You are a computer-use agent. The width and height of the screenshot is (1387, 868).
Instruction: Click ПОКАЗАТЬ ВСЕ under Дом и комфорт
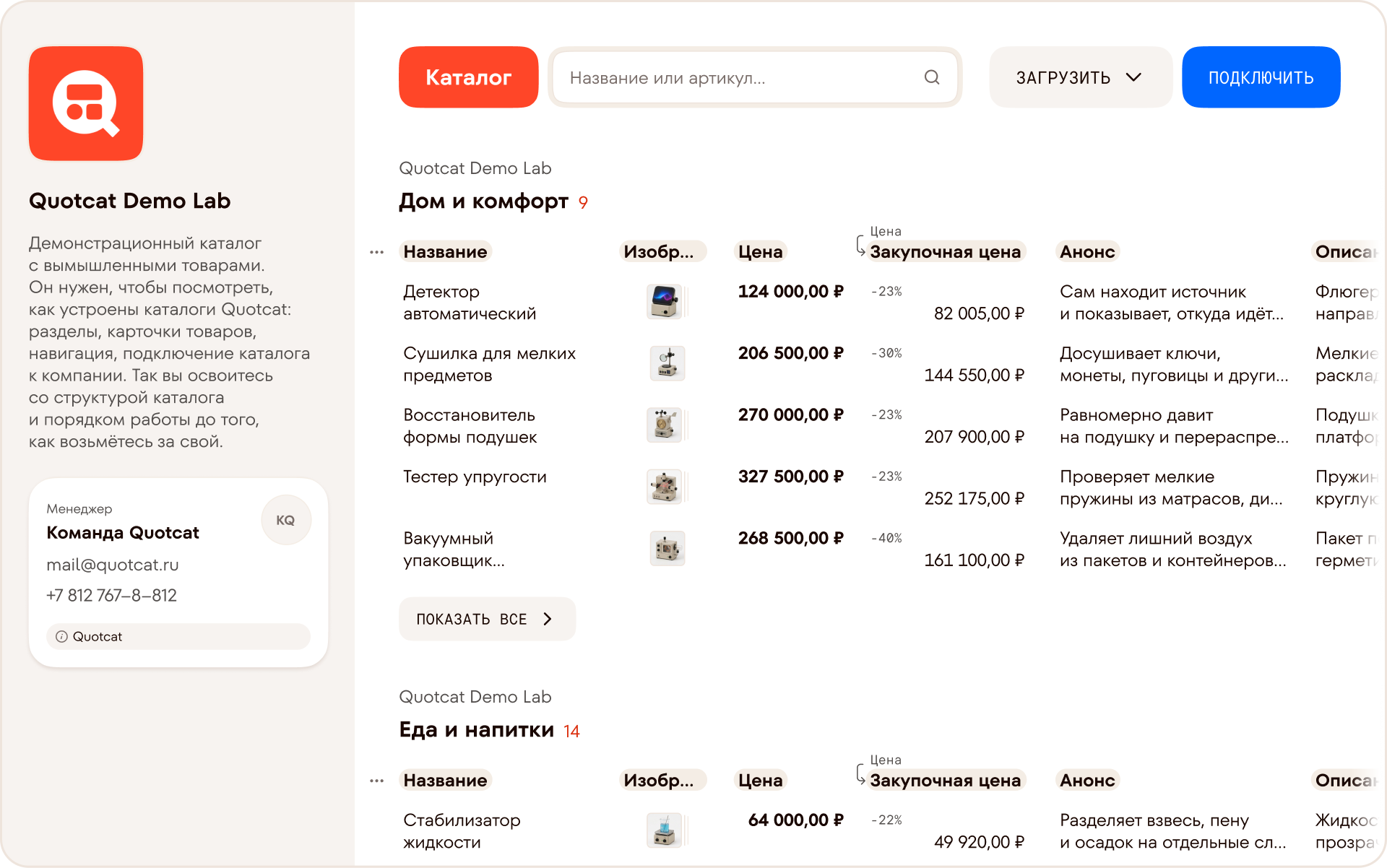pyautogui.click(x=487, y=619)
